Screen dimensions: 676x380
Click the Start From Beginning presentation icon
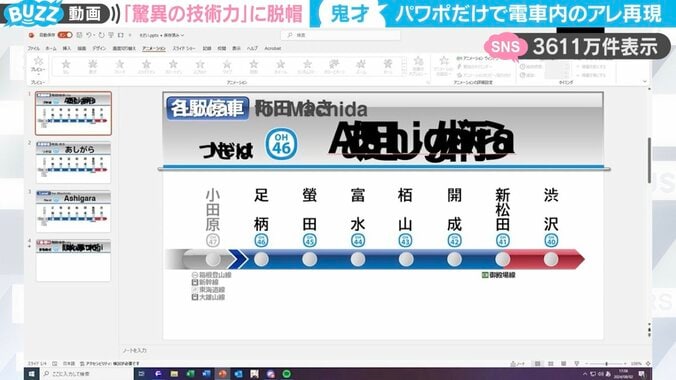[111, 35]
